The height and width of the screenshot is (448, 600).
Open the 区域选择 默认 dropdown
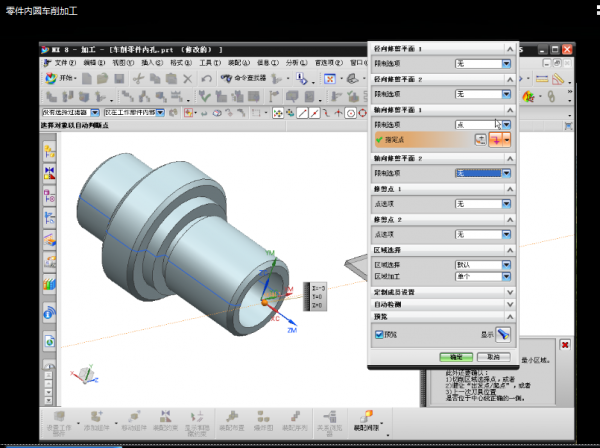[483, 265]
